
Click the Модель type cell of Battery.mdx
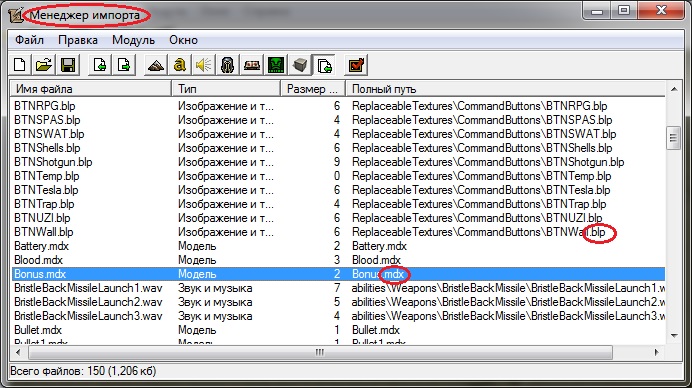[x=197, y=246]
